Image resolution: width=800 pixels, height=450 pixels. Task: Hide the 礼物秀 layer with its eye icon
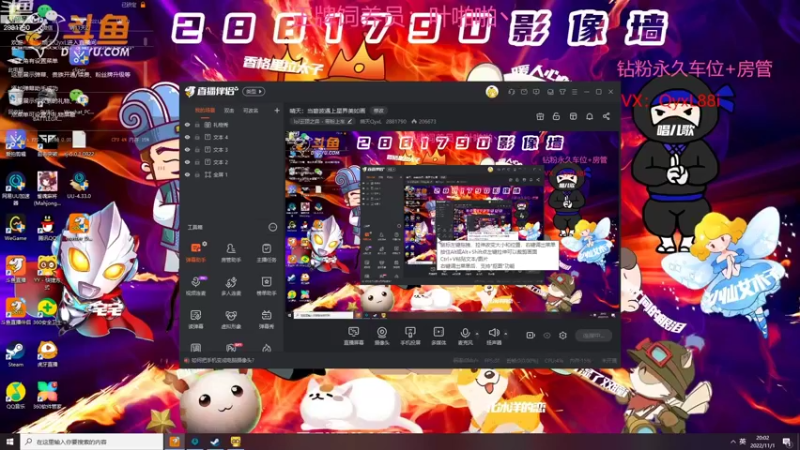click(x=187, y=125)
